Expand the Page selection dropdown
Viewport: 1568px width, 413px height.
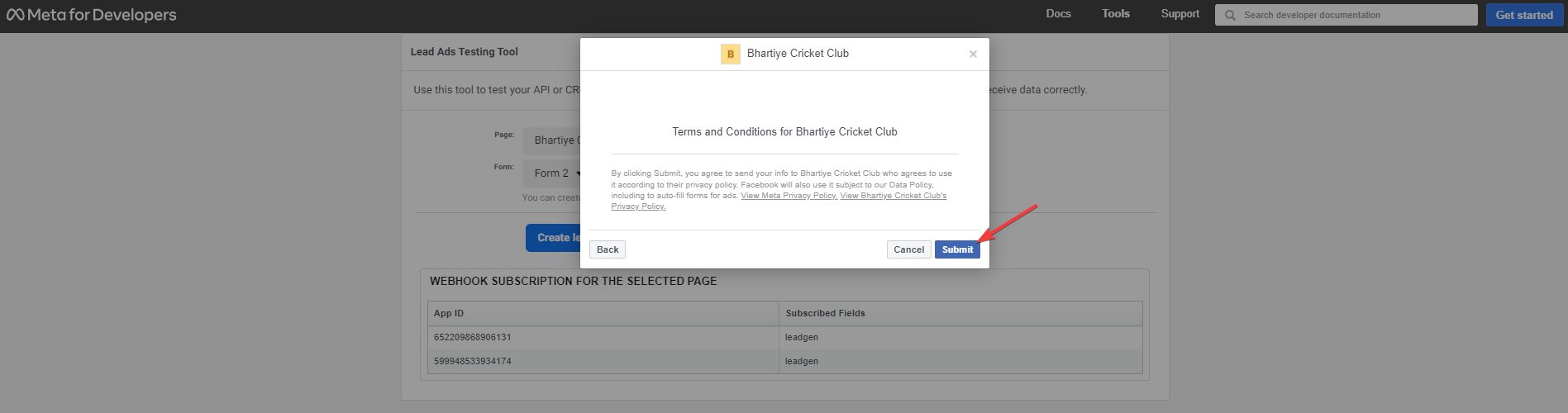coord(552,140)
